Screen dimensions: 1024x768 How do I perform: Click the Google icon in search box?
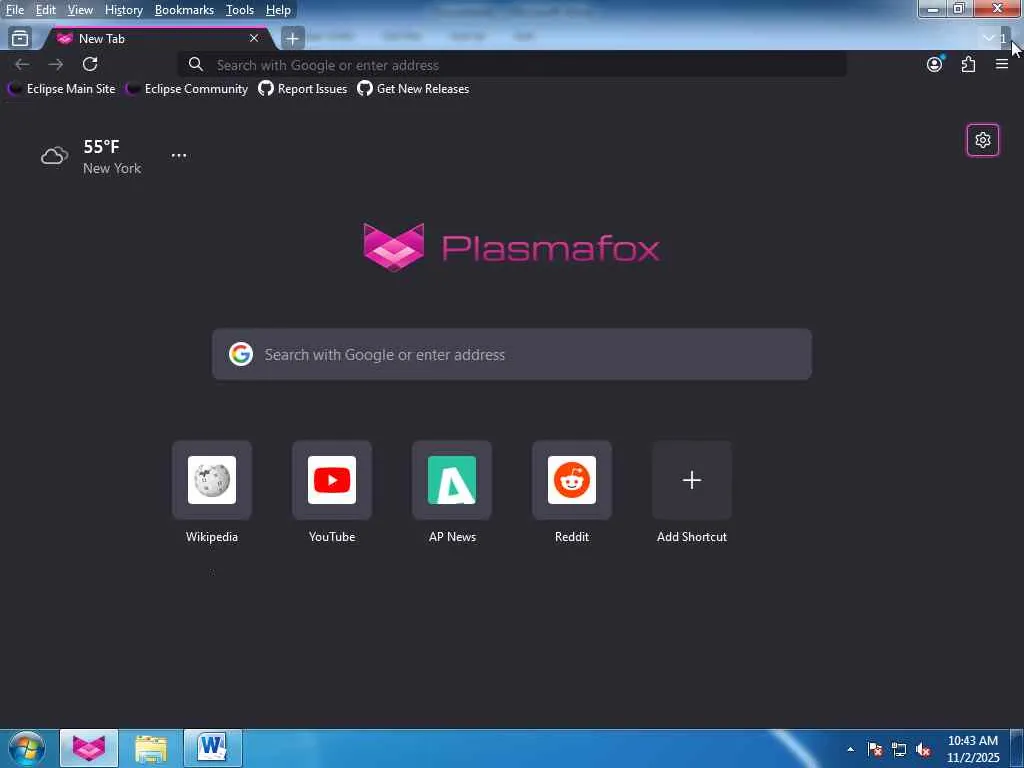240,354
